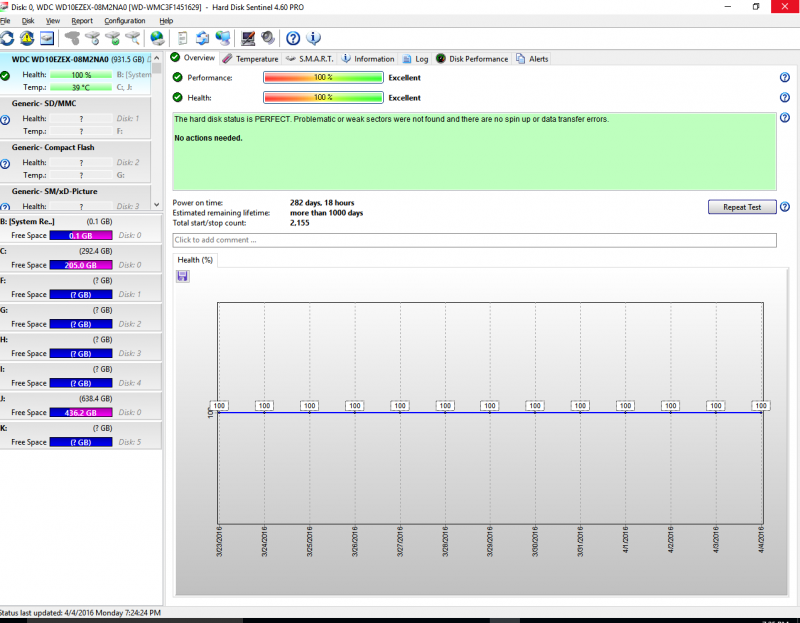This screenshot has height=623, width=800.
Task: Click the Performance 100 % gradient bar
Action: pos(323,78)
